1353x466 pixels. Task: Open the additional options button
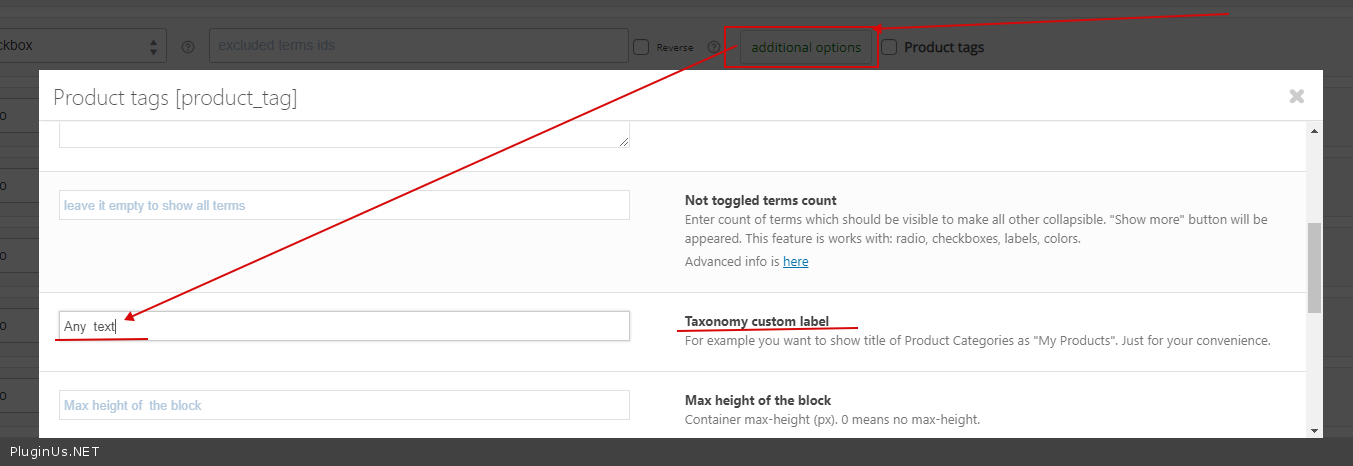805,47
